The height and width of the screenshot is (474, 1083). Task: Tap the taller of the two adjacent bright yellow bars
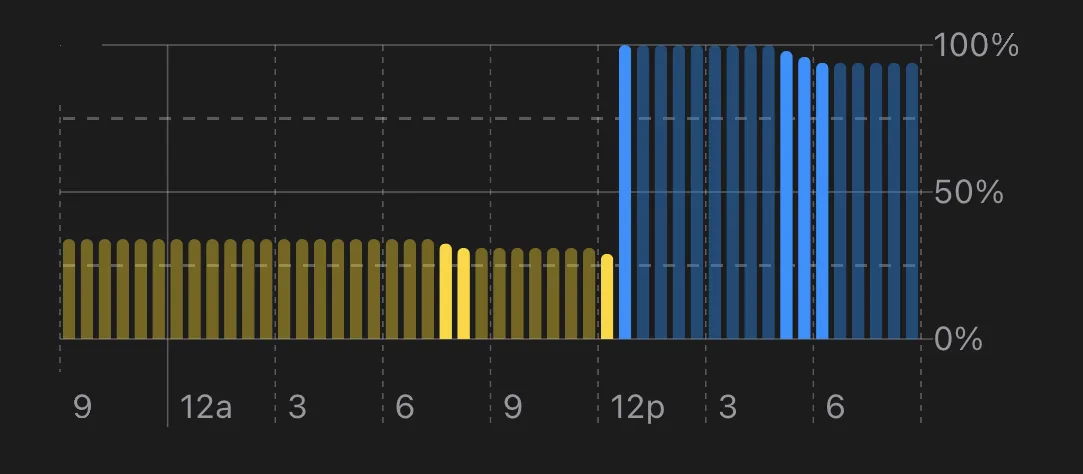(445, 292)
